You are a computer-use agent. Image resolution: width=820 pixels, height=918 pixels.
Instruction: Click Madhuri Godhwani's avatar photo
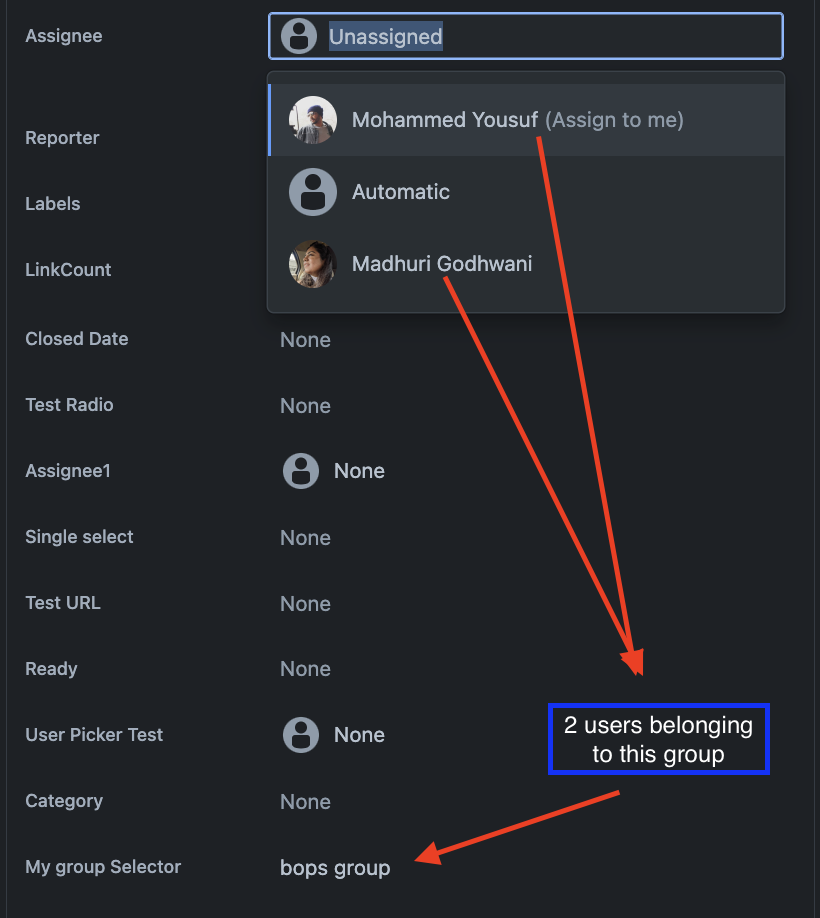tap(313, 264)
